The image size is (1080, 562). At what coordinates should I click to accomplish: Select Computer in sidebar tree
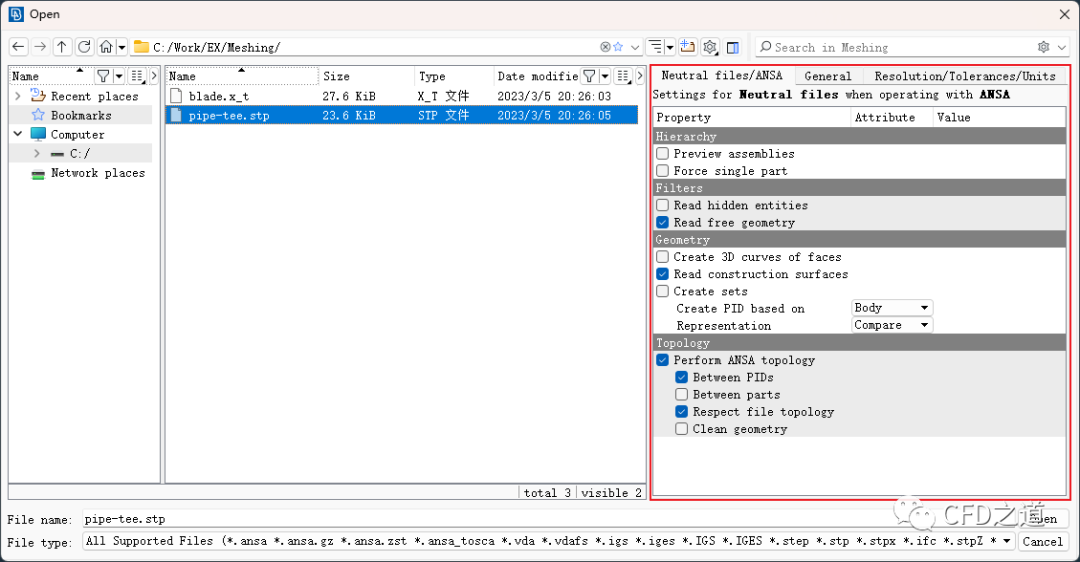click(x=77, y=134)
